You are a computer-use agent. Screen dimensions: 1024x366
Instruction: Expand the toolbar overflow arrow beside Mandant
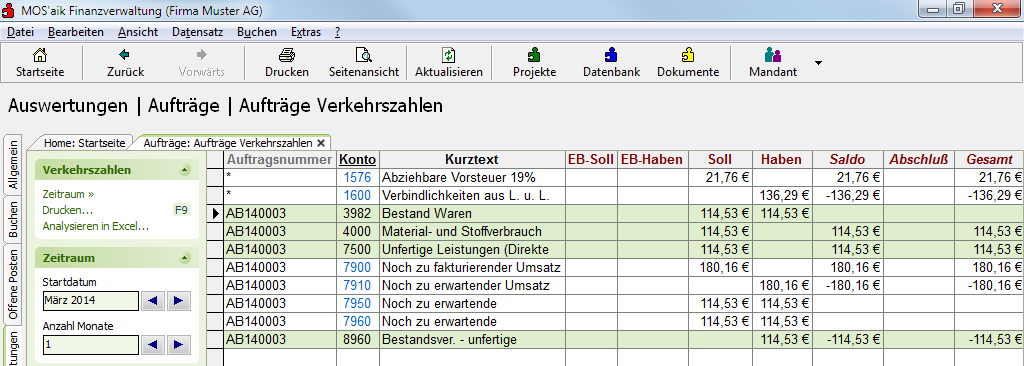point(818,63)
